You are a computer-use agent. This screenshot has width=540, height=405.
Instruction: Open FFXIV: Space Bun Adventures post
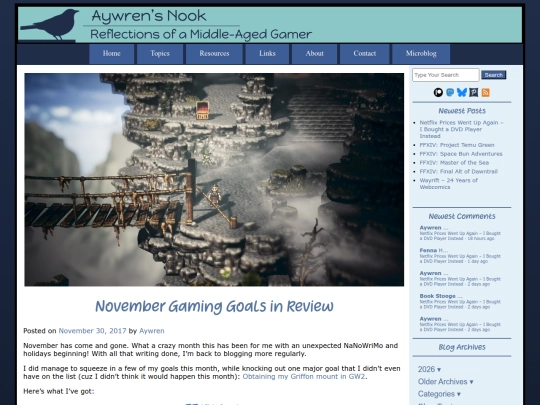[461, 154]
